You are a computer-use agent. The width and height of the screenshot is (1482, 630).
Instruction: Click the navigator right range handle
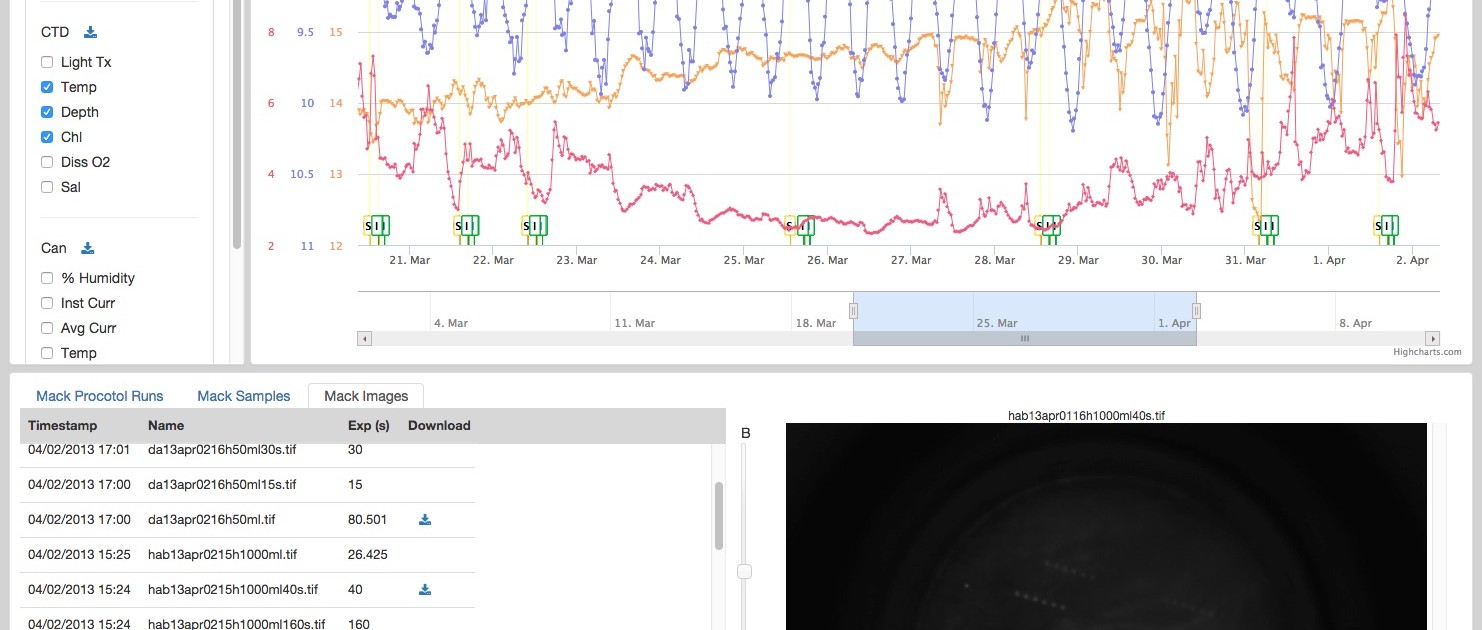1196,311
